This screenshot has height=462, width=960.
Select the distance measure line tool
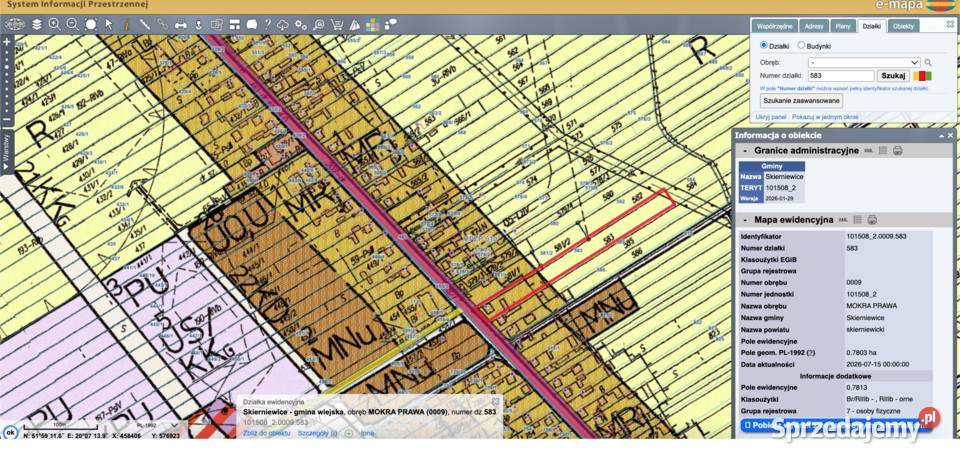click(145, 24)
